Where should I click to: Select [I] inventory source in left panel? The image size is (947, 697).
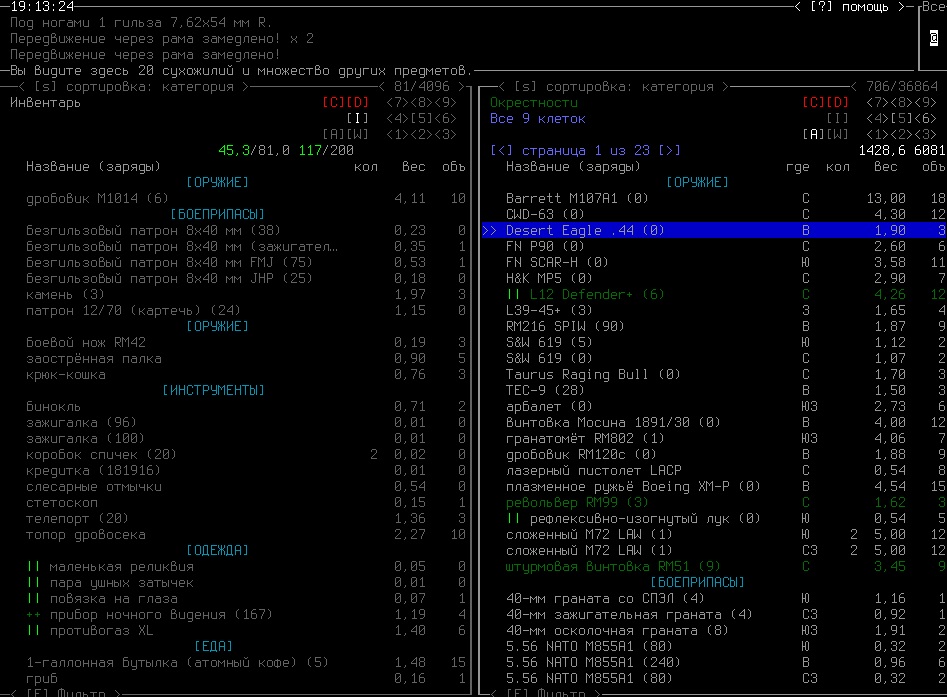[357, 118]
